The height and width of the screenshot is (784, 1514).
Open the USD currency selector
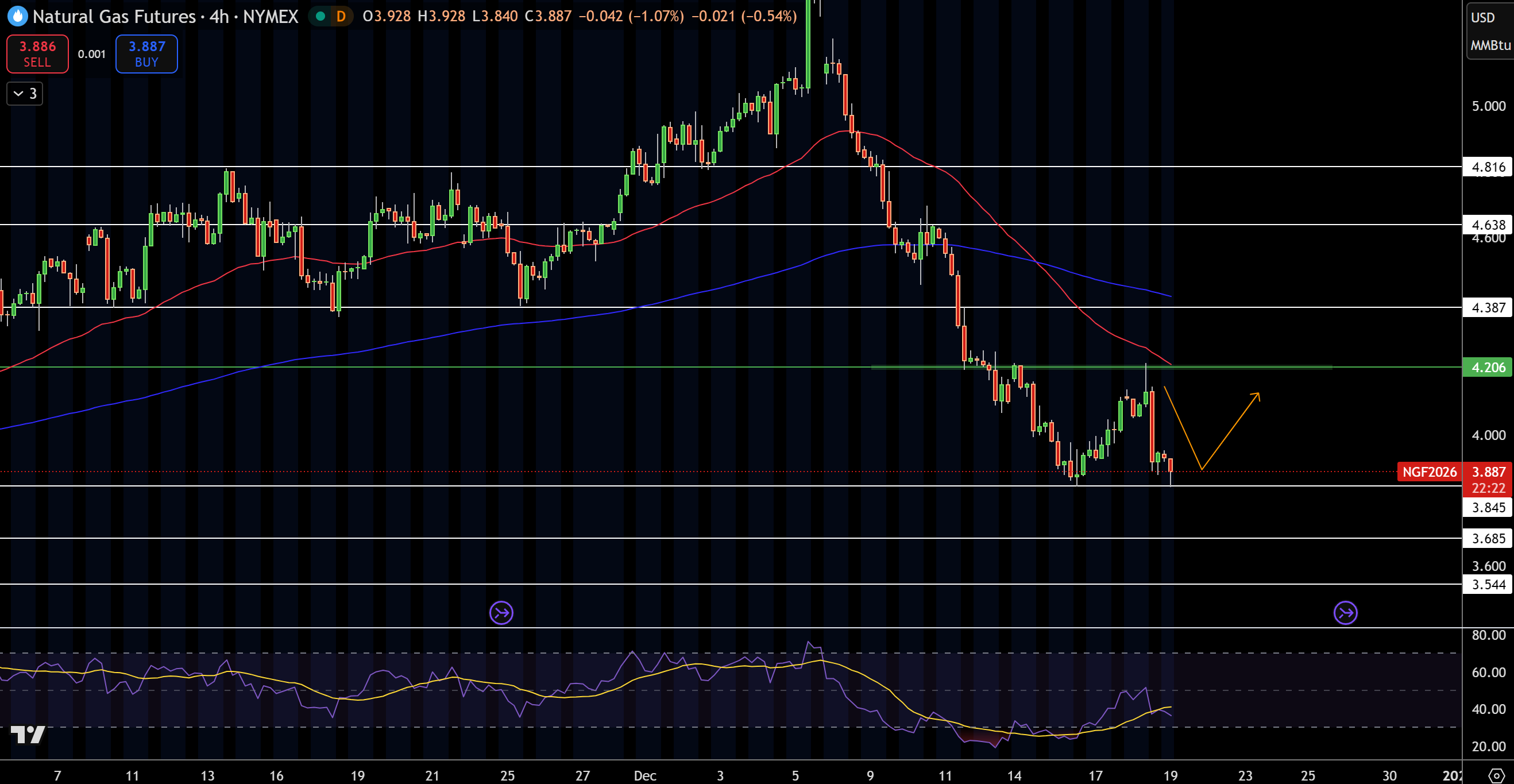pos(1482,18)
